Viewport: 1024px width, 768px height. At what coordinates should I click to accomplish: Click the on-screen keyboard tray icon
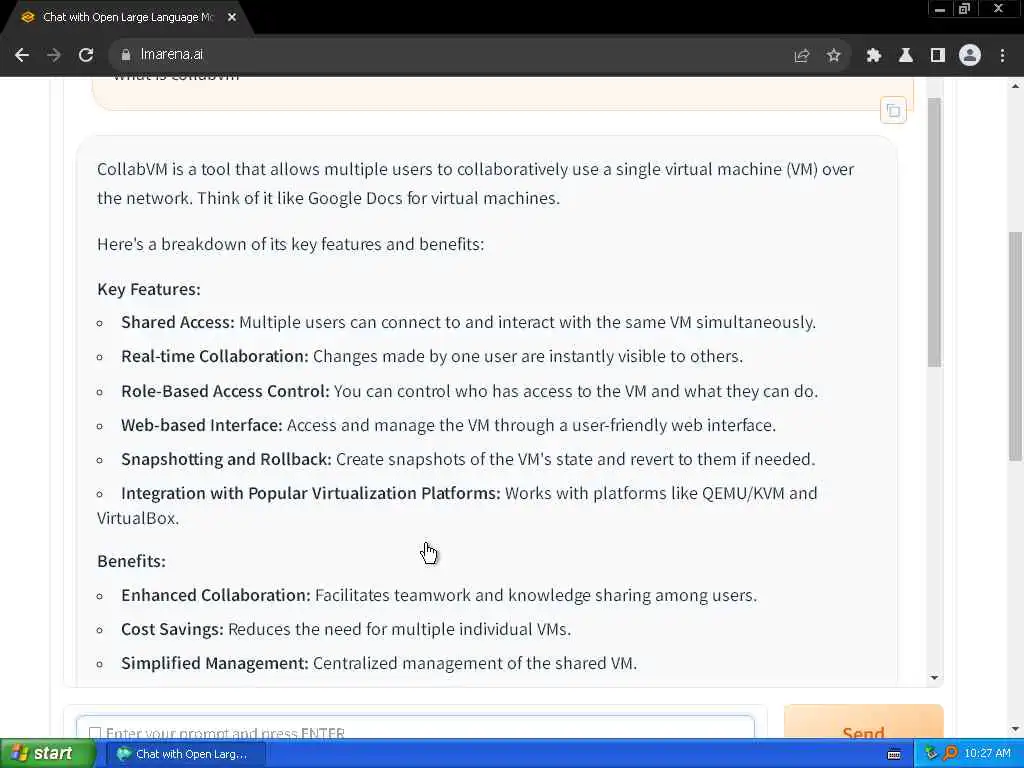[x=895, y=754]
